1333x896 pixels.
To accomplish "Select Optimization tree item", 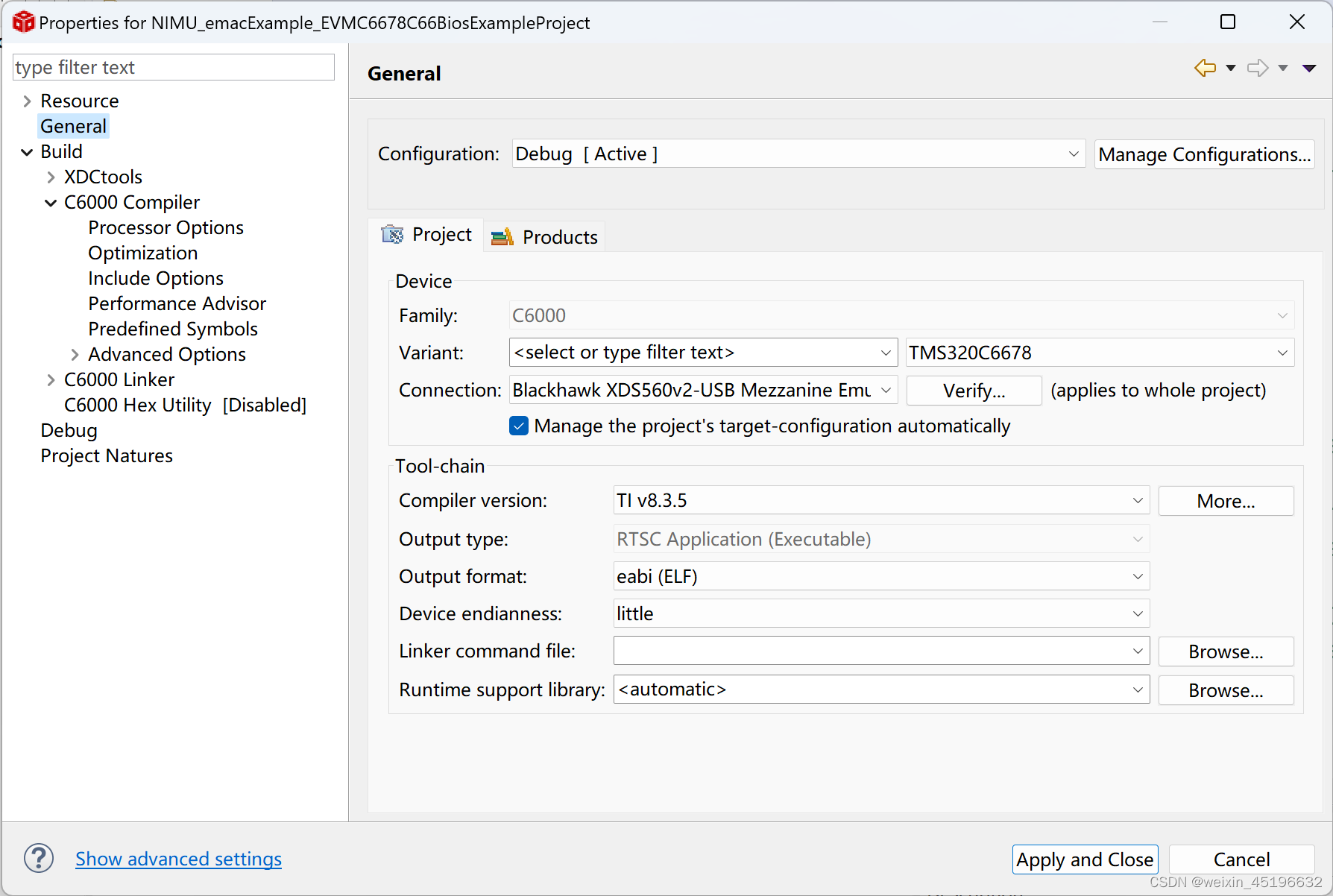I will tap(142, 253).
